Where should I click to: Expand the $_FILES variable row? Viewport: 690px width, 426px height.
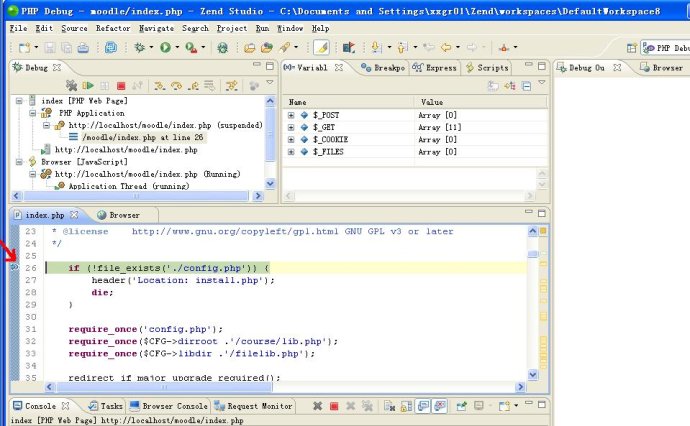pyautogui.click(x=291, y=152)
